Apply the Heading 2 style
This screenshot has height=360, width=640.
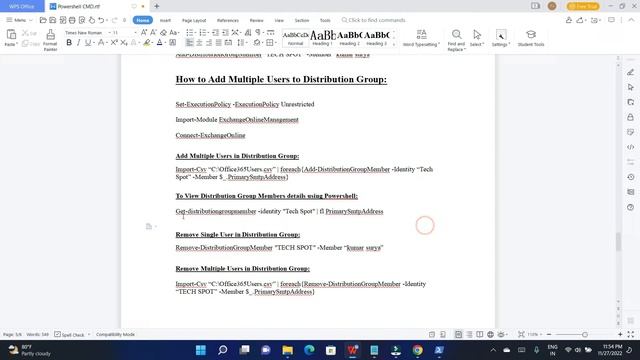[x=349, y=38]
